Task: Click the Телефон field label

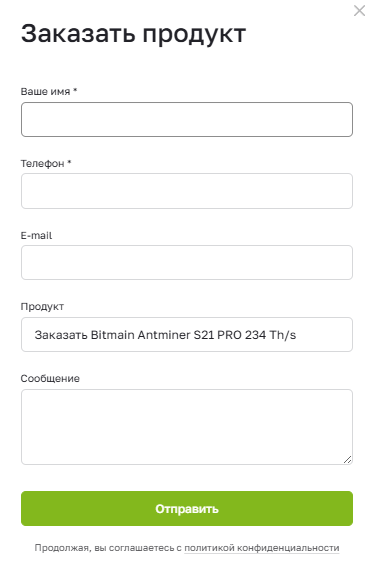Action: click(x=42, y=164)
